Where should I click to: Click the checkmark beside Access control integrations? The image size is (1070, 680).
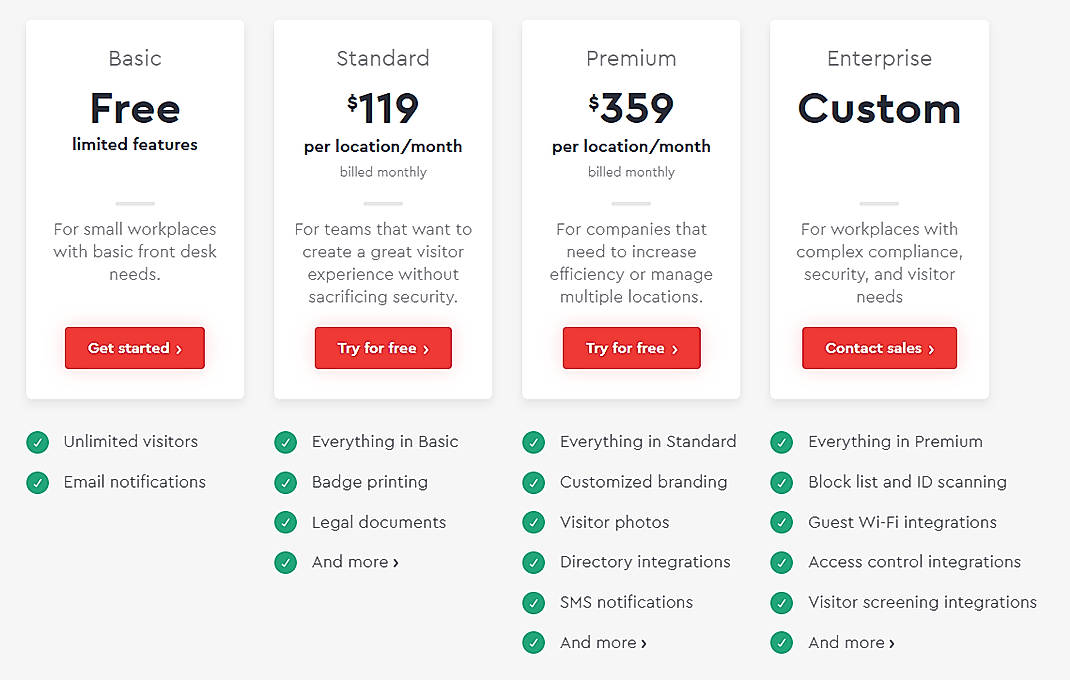(781, 562)
